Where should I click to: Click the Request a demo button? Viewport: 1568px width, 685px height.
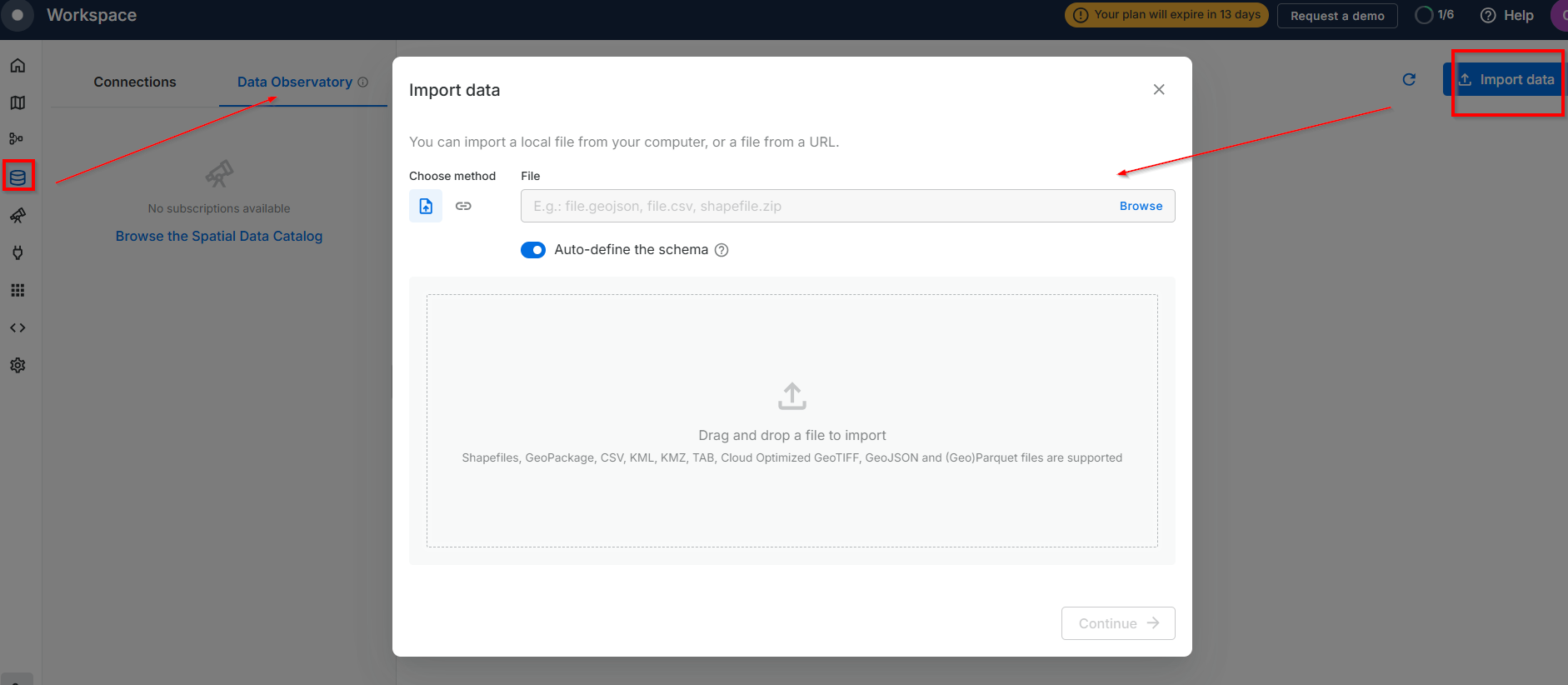[x=1336, y=16]
